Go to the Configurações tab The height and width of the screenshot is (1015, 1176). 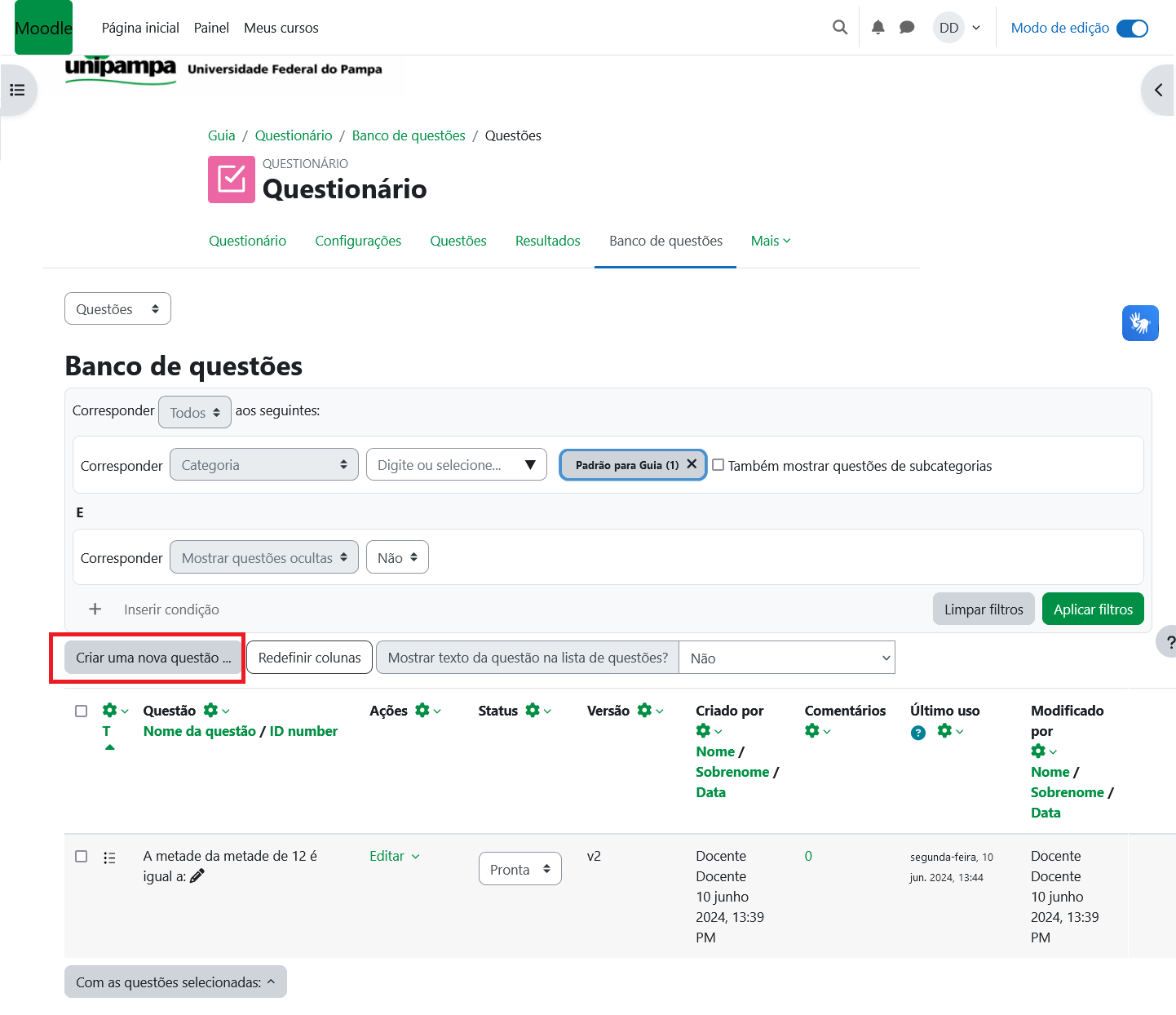click(x=358, y=241)
